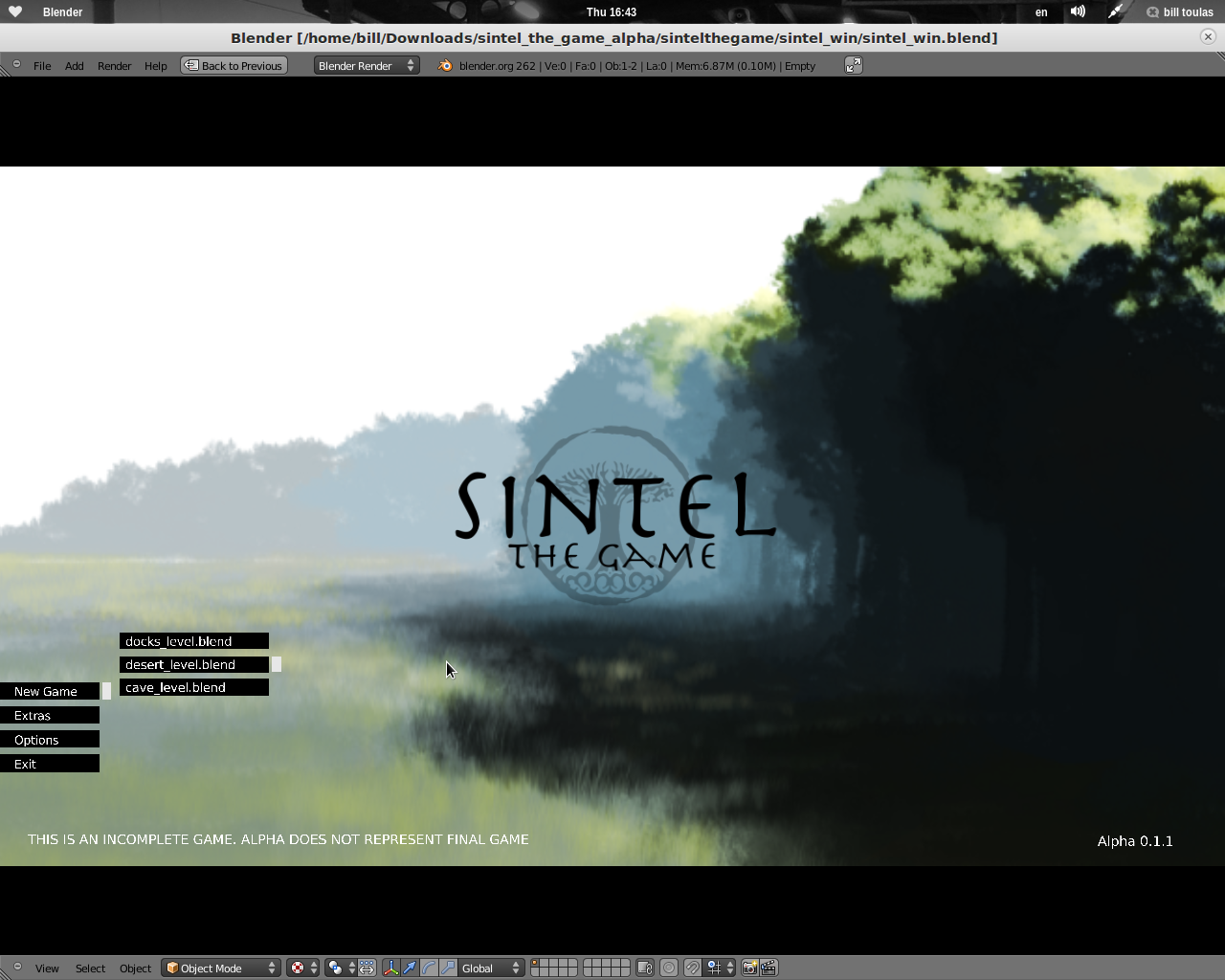This screenshot has width=1225, height=980.
Task: Open viewport shading selector
Action: pyautogui.click(x=303, y=969)
